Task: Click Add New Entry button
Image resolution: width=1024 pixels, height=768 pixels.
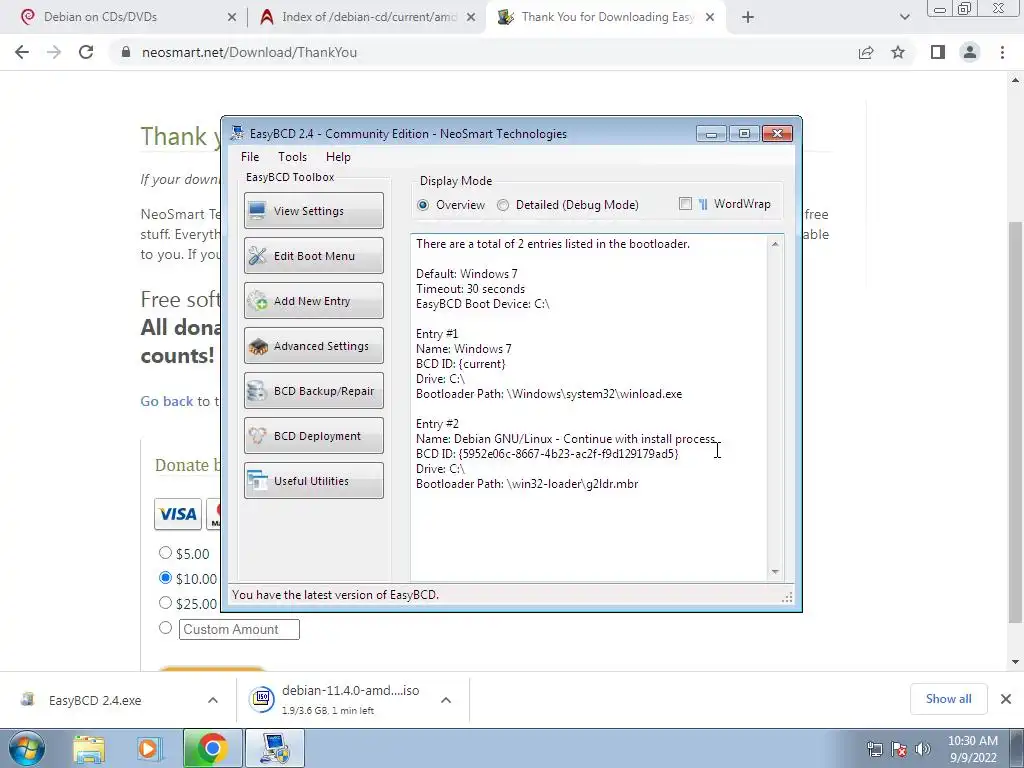Action: click(x=313, y=300)
